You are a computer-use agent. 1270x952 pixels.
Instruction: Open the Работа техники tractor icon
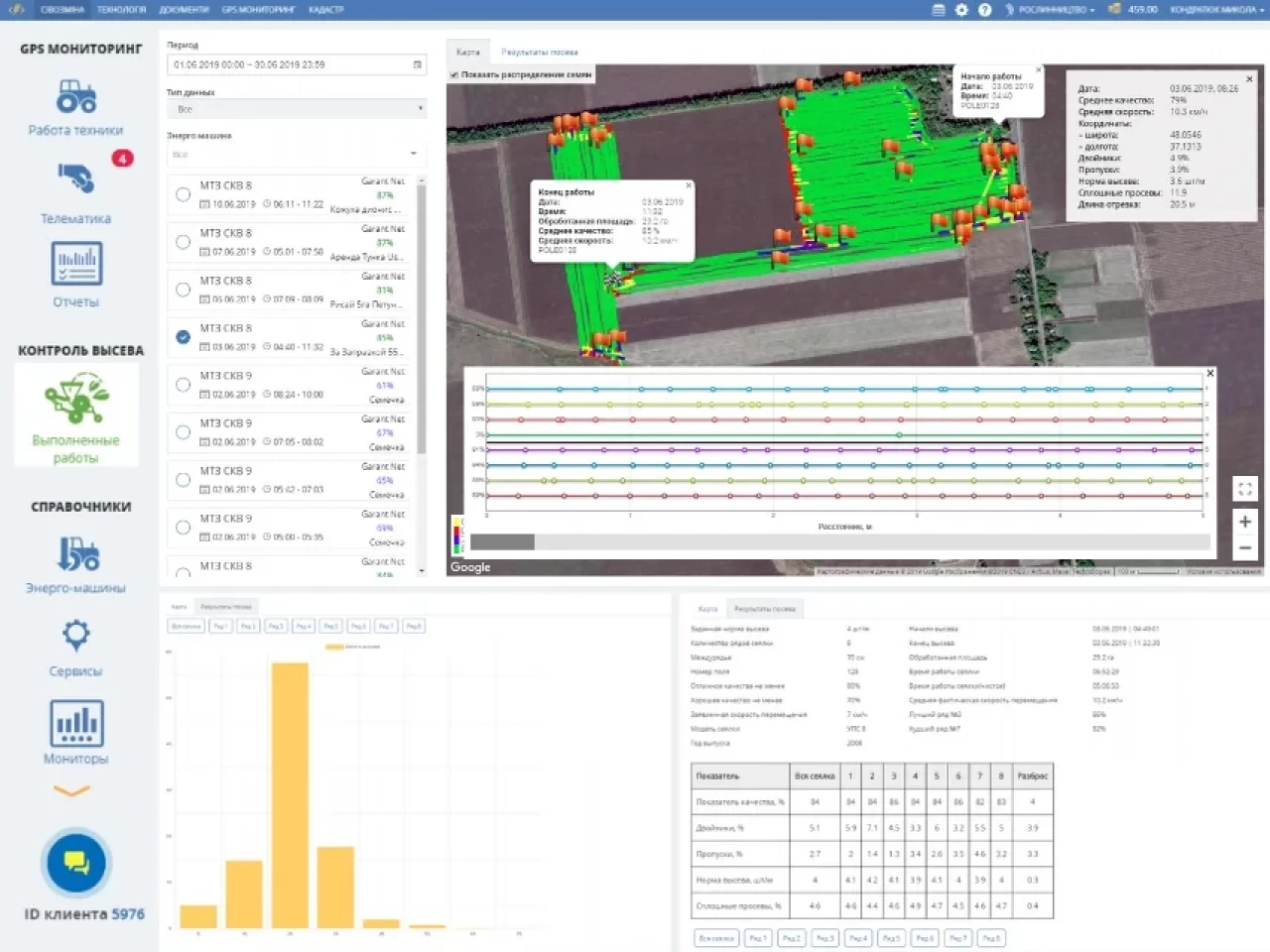click(76, 97)
